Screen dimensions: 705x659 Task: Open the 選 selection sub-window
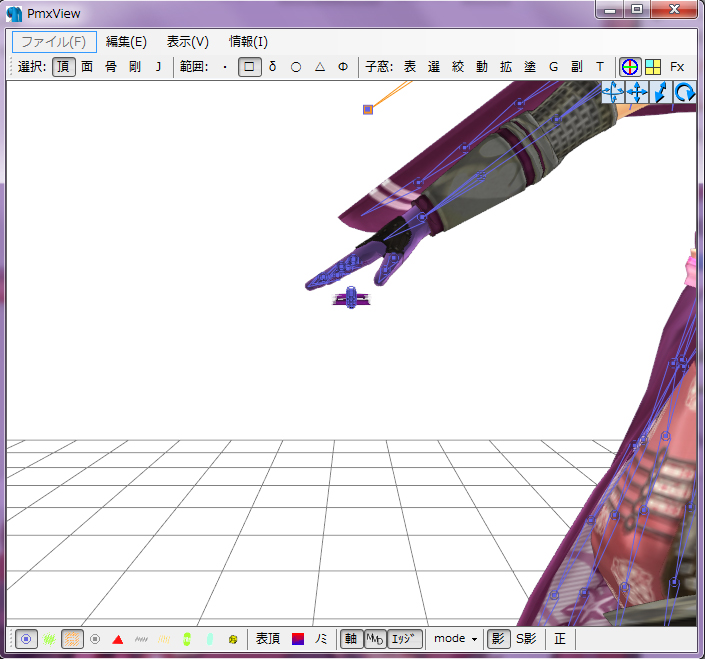434,67
